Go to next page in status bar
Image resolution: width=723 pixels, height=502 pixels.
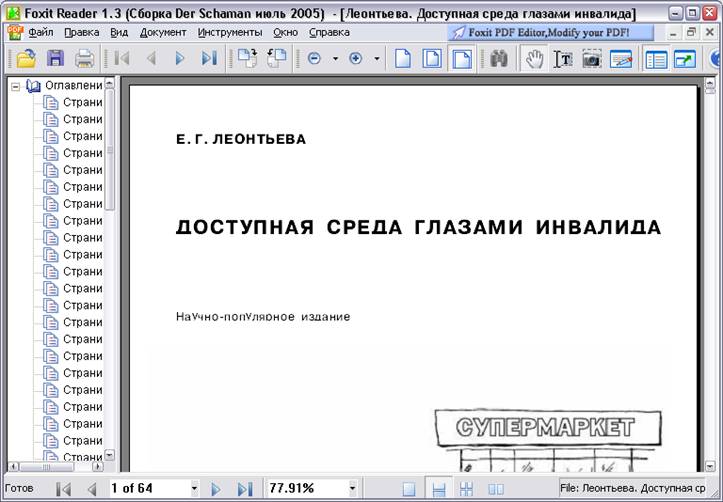click(x=215, y=489)
